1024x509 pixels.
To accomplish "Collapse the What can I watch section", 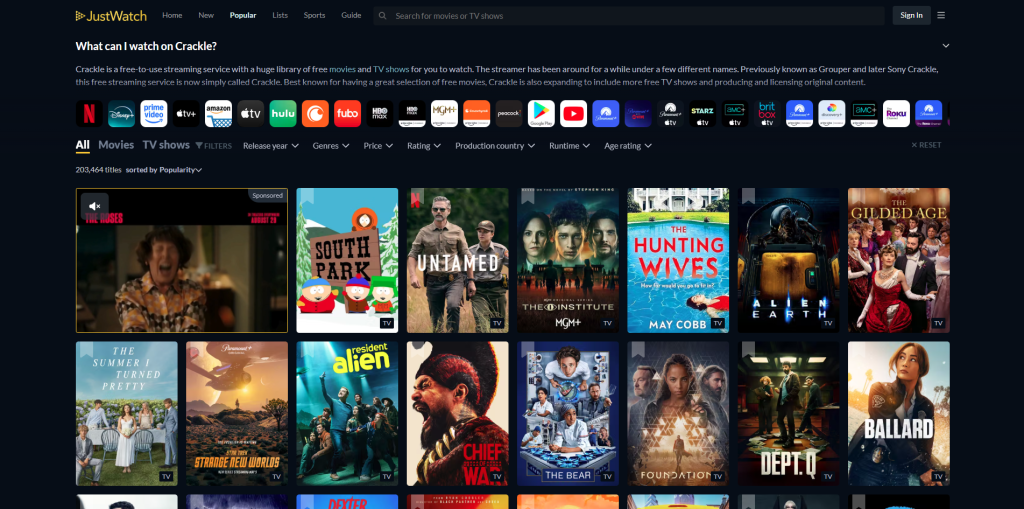I will click(946, 46).
